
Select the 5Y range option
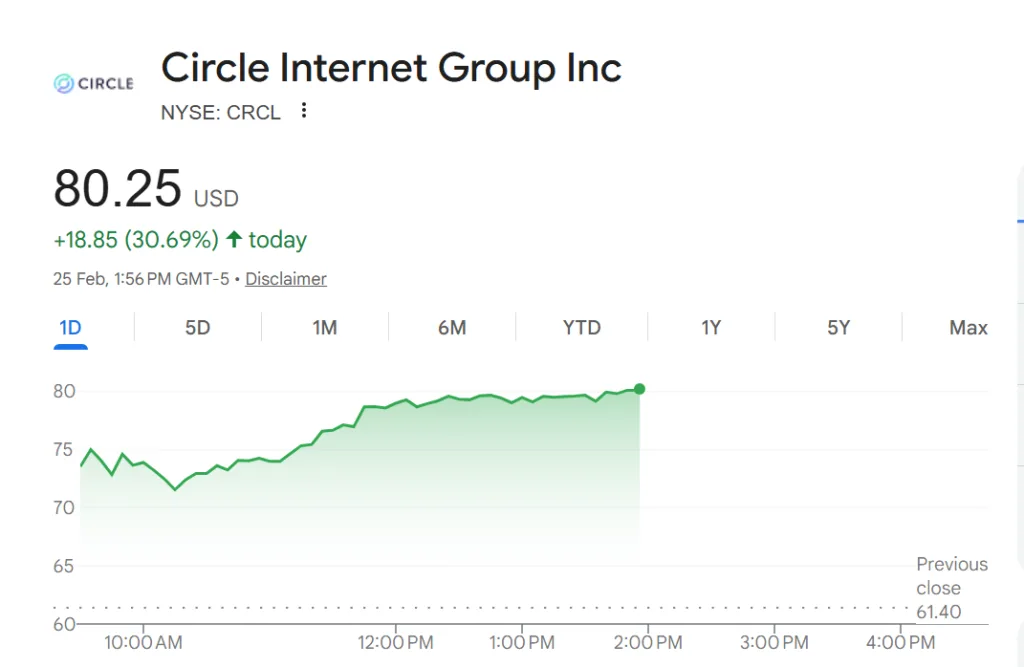(x=838, y=327)
